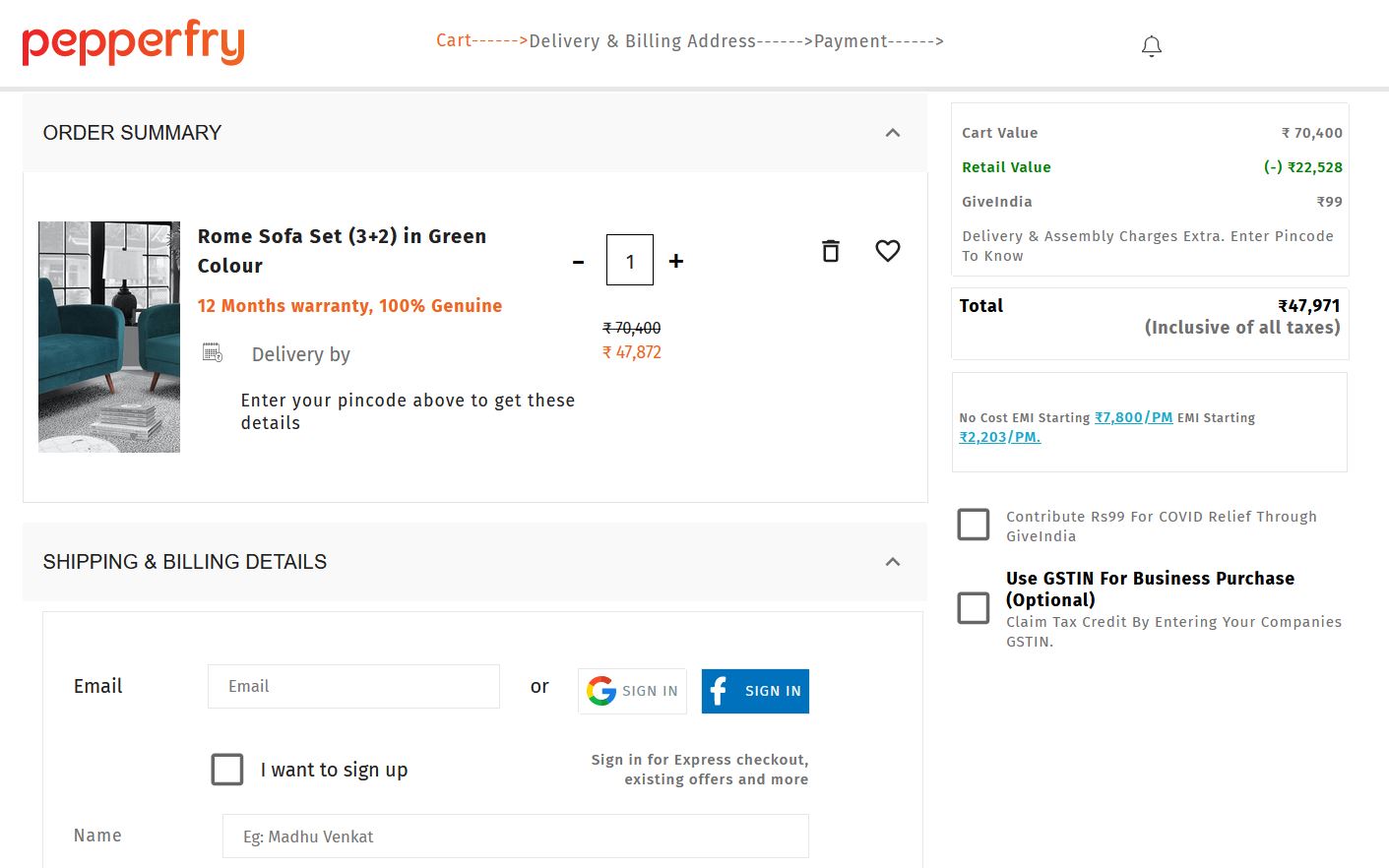Viewport: 1389px width, 868px height.
Task: Click the SHIPPING & BILLING DETAILS heading
Action: pos(185,562)
